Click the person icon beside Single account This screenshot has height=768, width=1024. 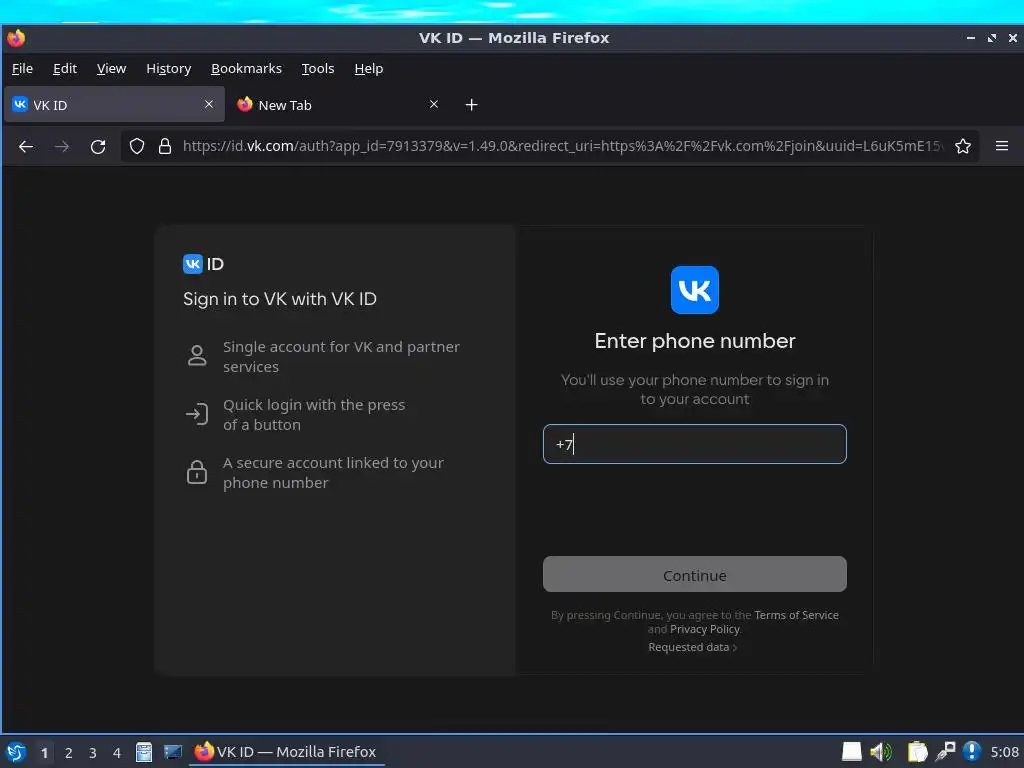point(197,356)
